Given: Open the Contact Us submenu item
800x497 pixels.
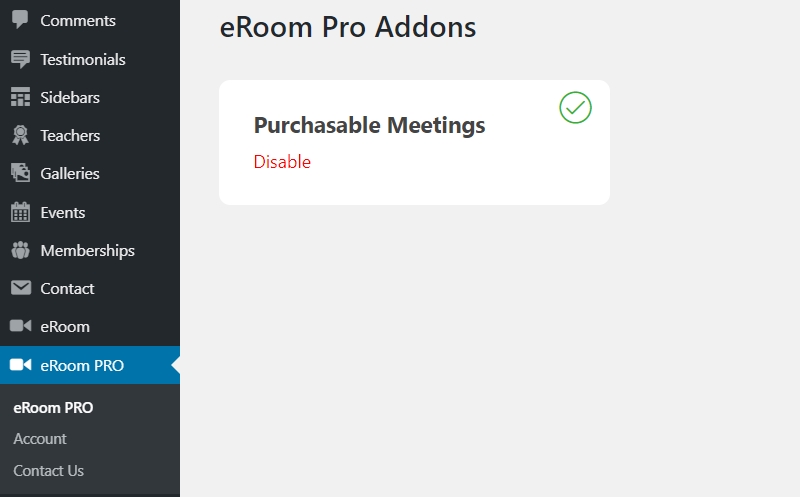Looking at the screenshot, I should (48, 470).
